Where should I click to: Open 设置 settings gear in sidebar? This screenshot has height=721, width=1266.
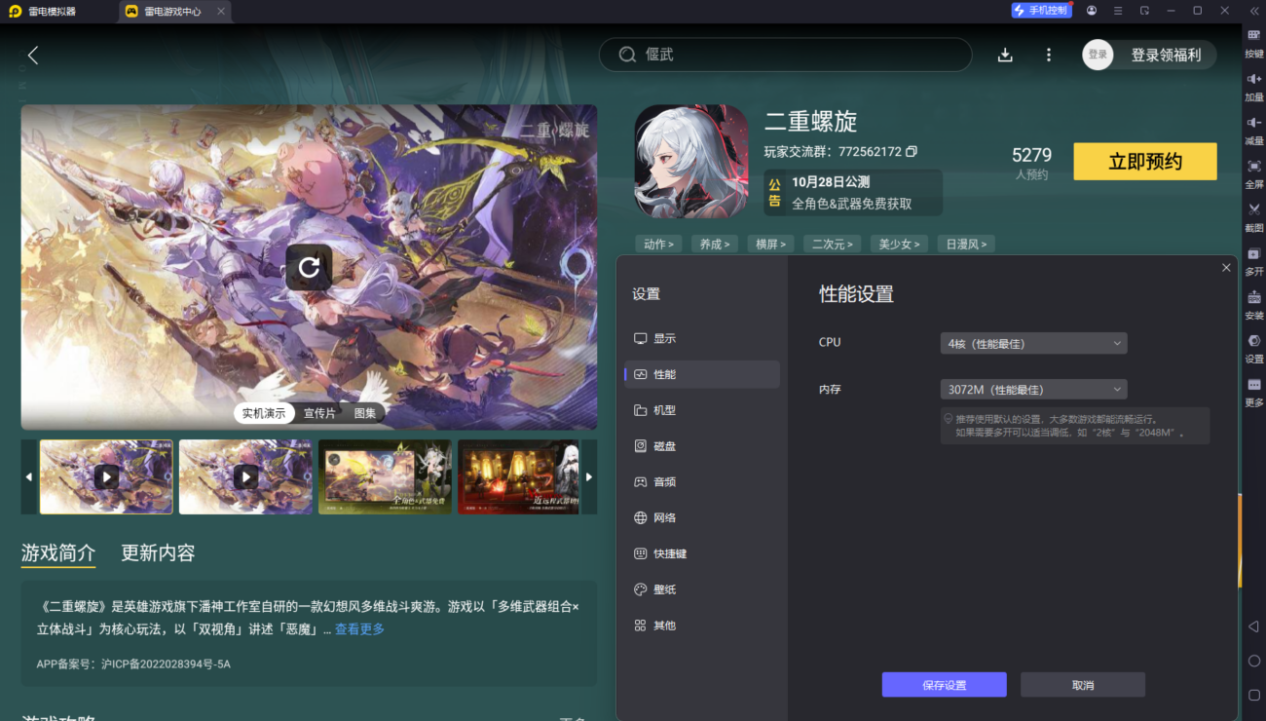(1254, 347)
